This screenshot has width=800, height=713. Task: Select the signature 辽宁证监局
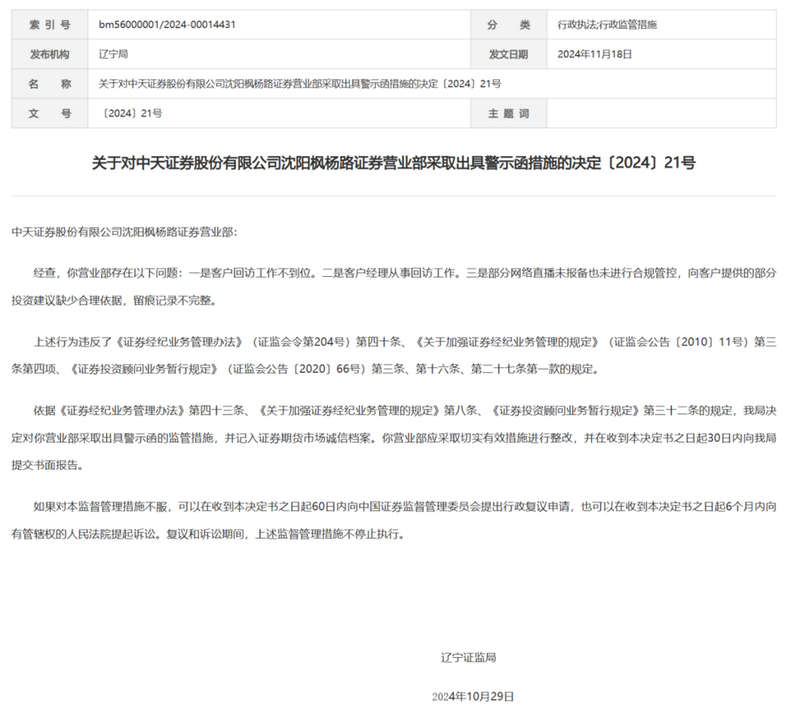pos(468,657)
